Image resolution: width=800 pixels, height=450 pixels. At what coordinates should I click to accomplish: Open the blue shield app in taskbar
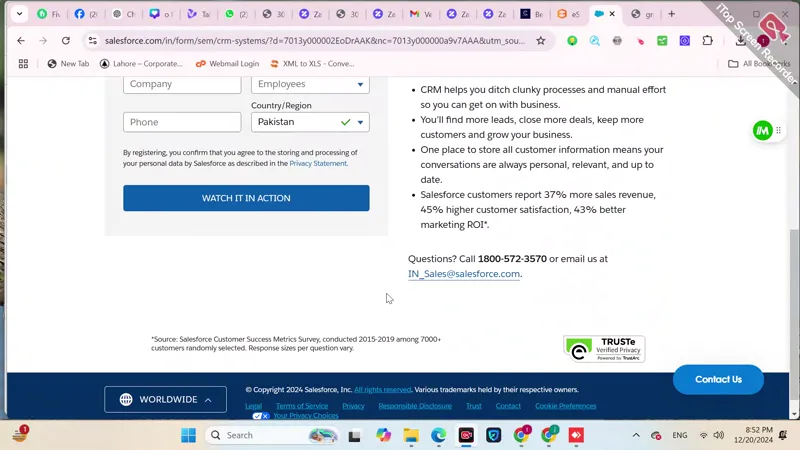(493, 435)
